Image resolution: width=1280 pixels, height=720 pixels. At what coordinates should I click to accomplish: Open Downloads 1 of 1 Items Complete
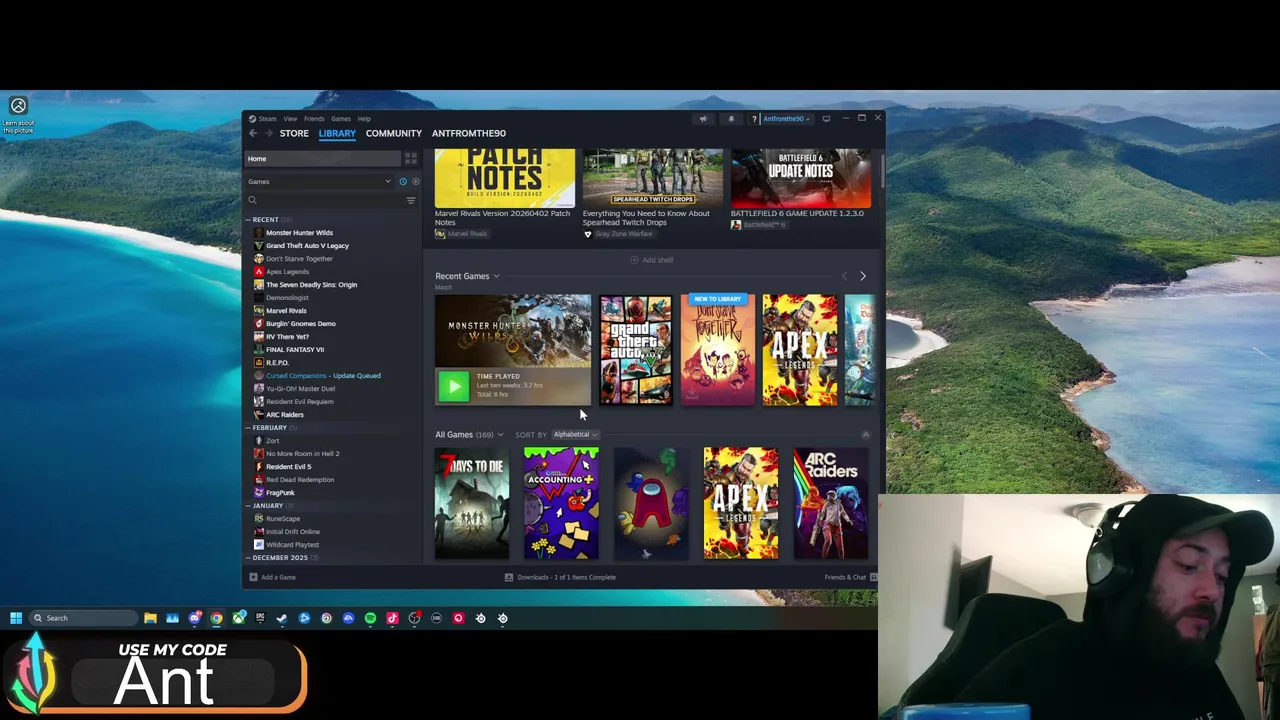click(566, 577)
